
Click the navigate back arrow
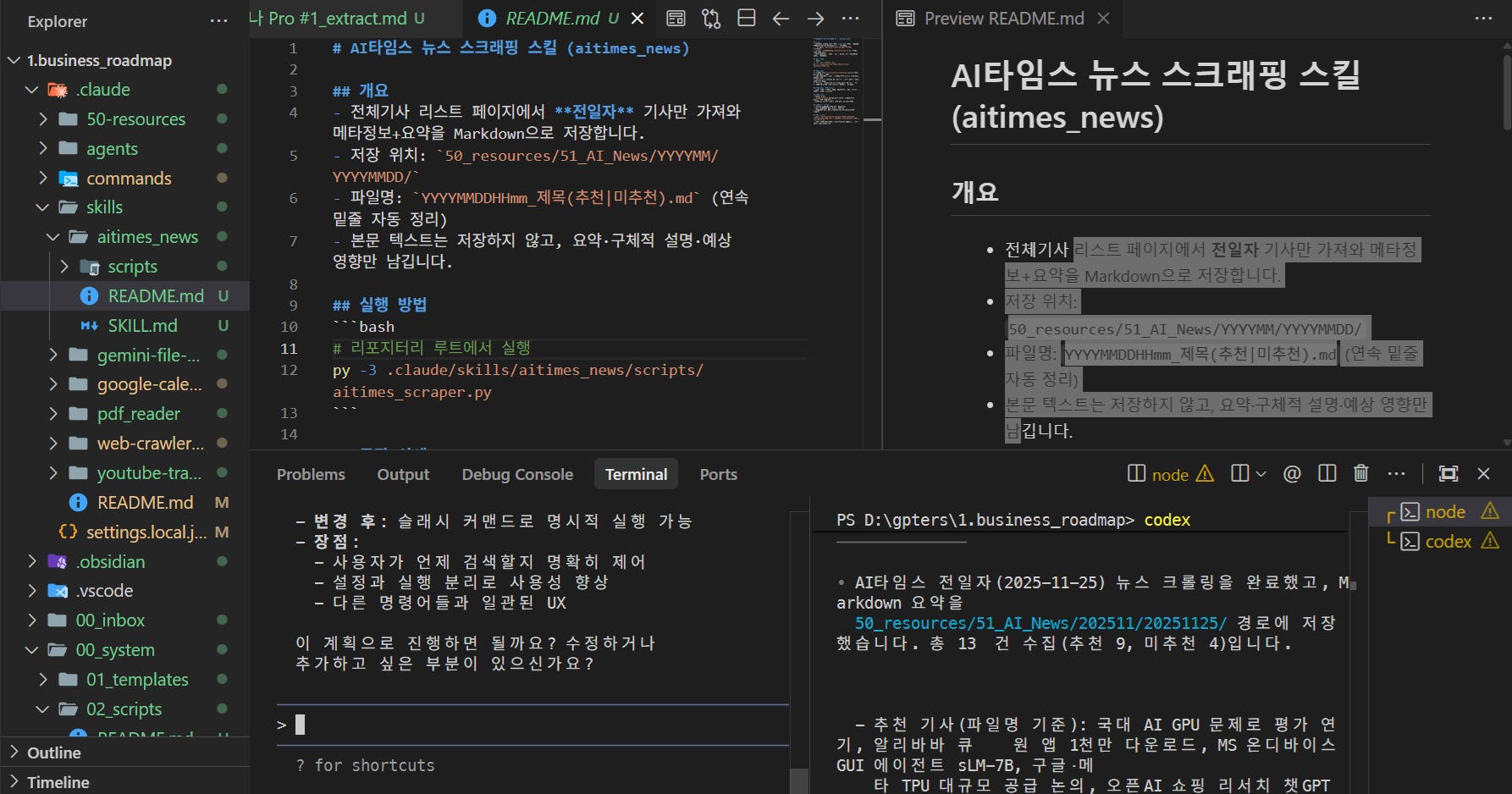click(x=781, y=18)
